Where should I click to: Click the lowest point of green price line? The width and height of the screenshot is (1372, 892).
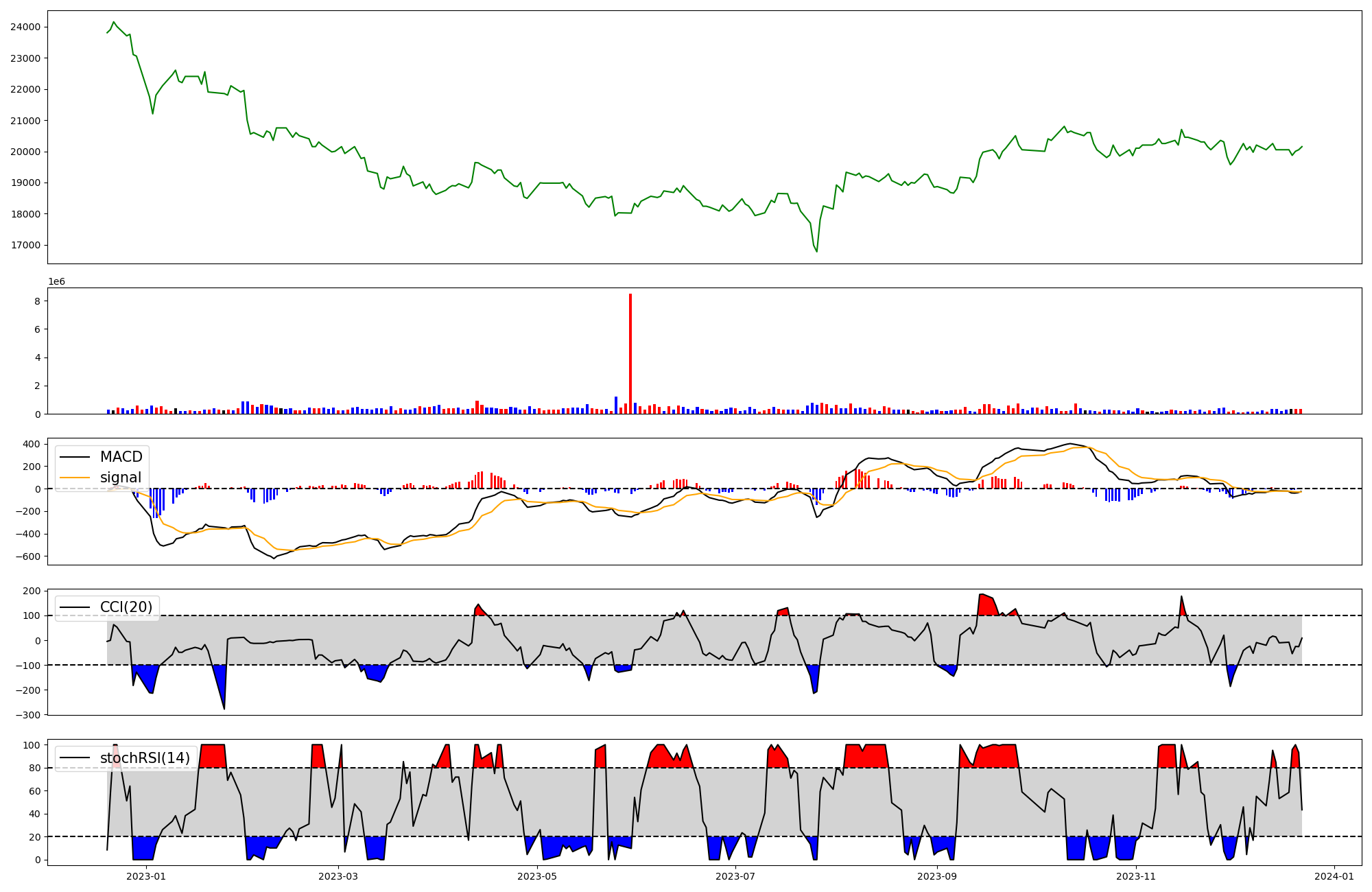coord(816,252)
